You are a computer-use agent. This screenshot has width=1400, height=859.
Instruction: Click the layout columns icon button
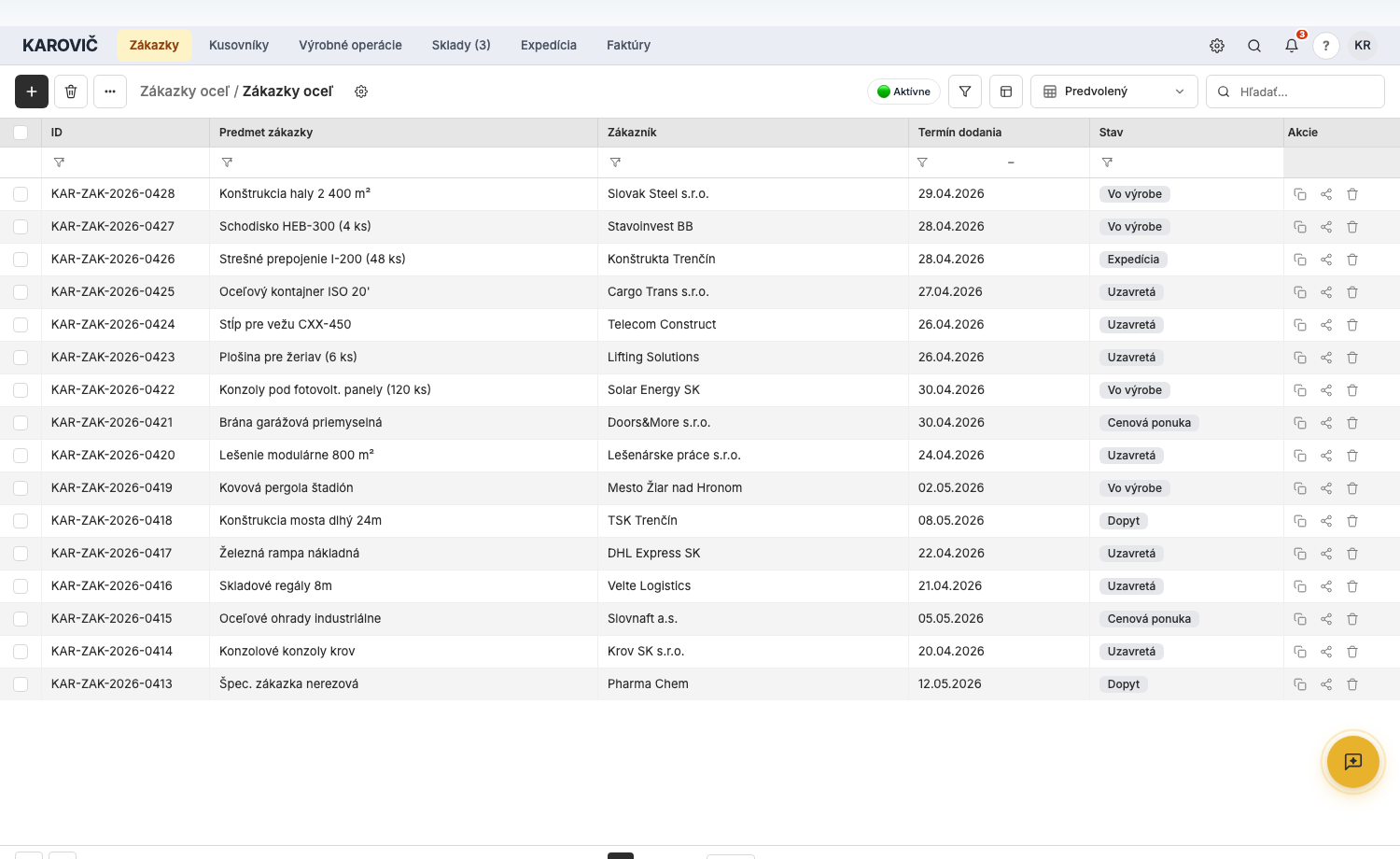point(1006,92)
